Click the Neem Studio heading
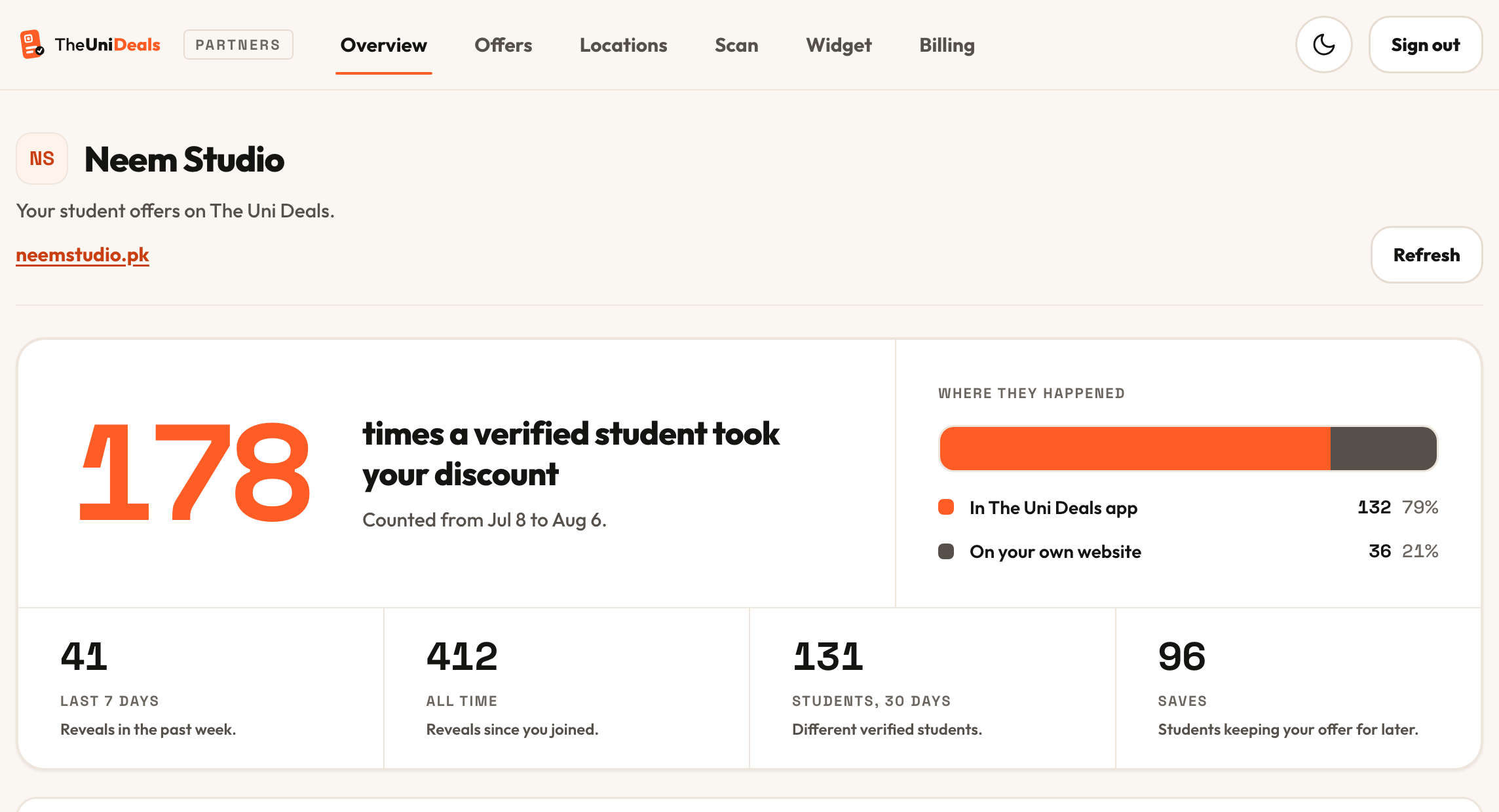1499x812 pixels. coord(185,159)
